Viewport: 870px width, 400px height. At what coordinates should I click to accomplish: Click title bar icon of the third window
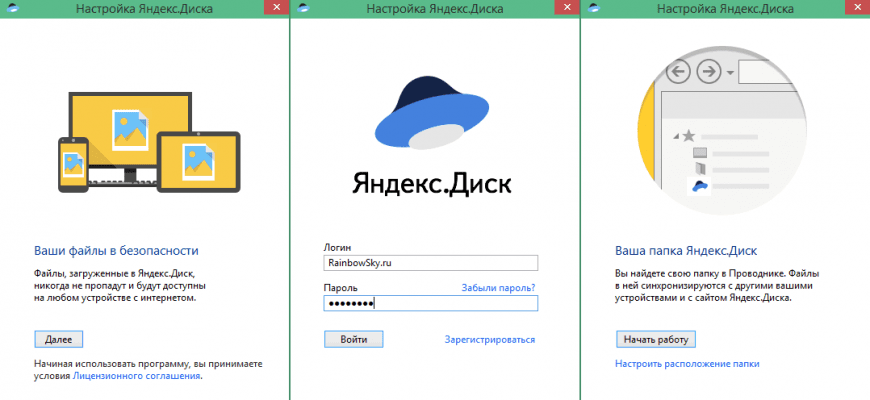[x=593, y=8]
